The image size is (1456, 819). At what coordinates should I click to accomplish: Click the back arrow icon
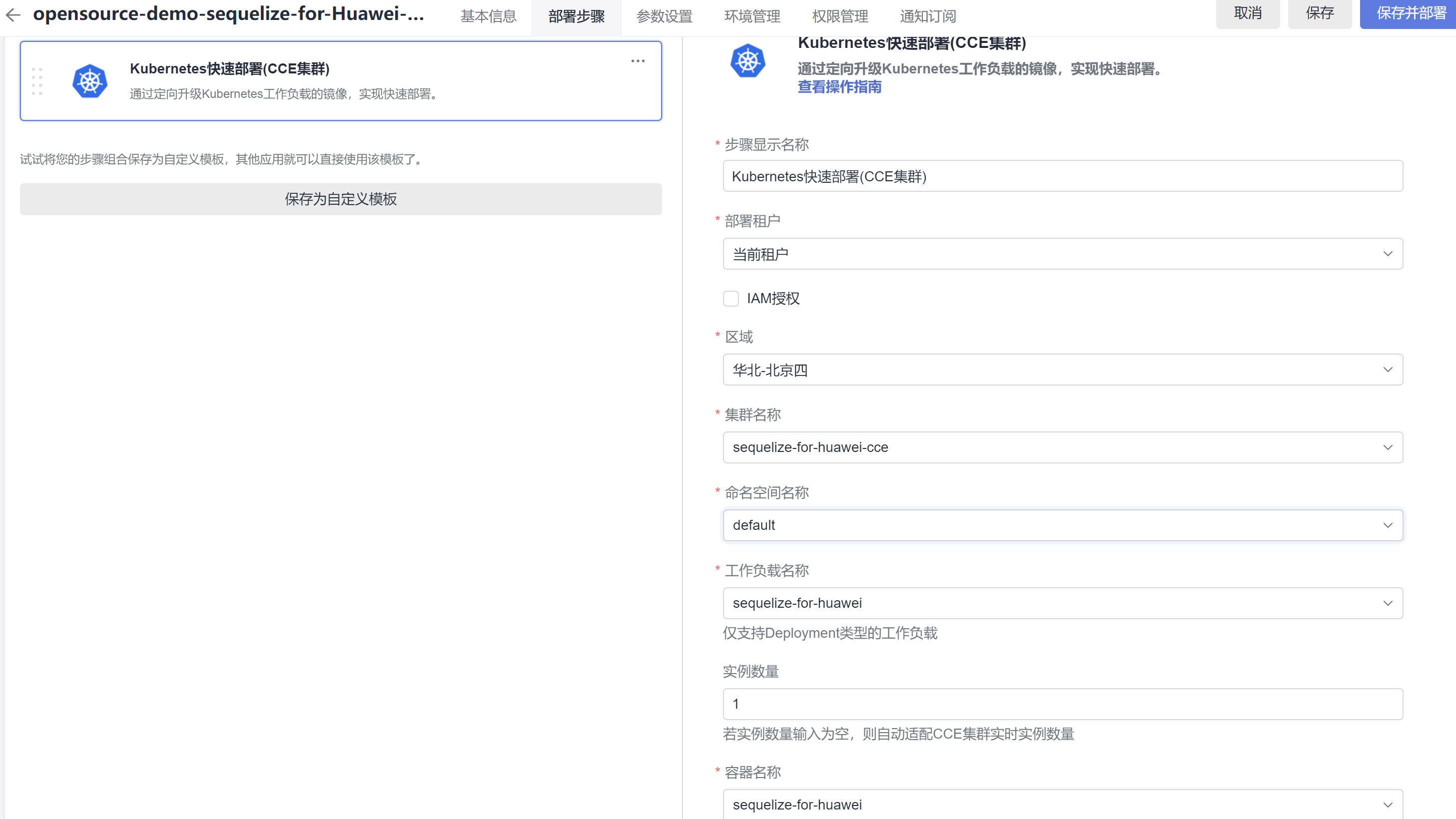tap(13, 14)
